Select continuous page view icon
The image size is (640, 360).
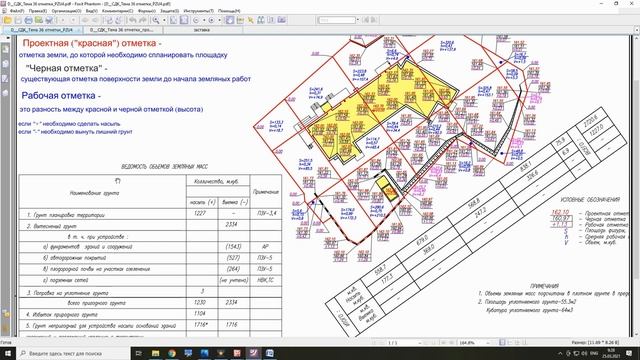(510, 343)
